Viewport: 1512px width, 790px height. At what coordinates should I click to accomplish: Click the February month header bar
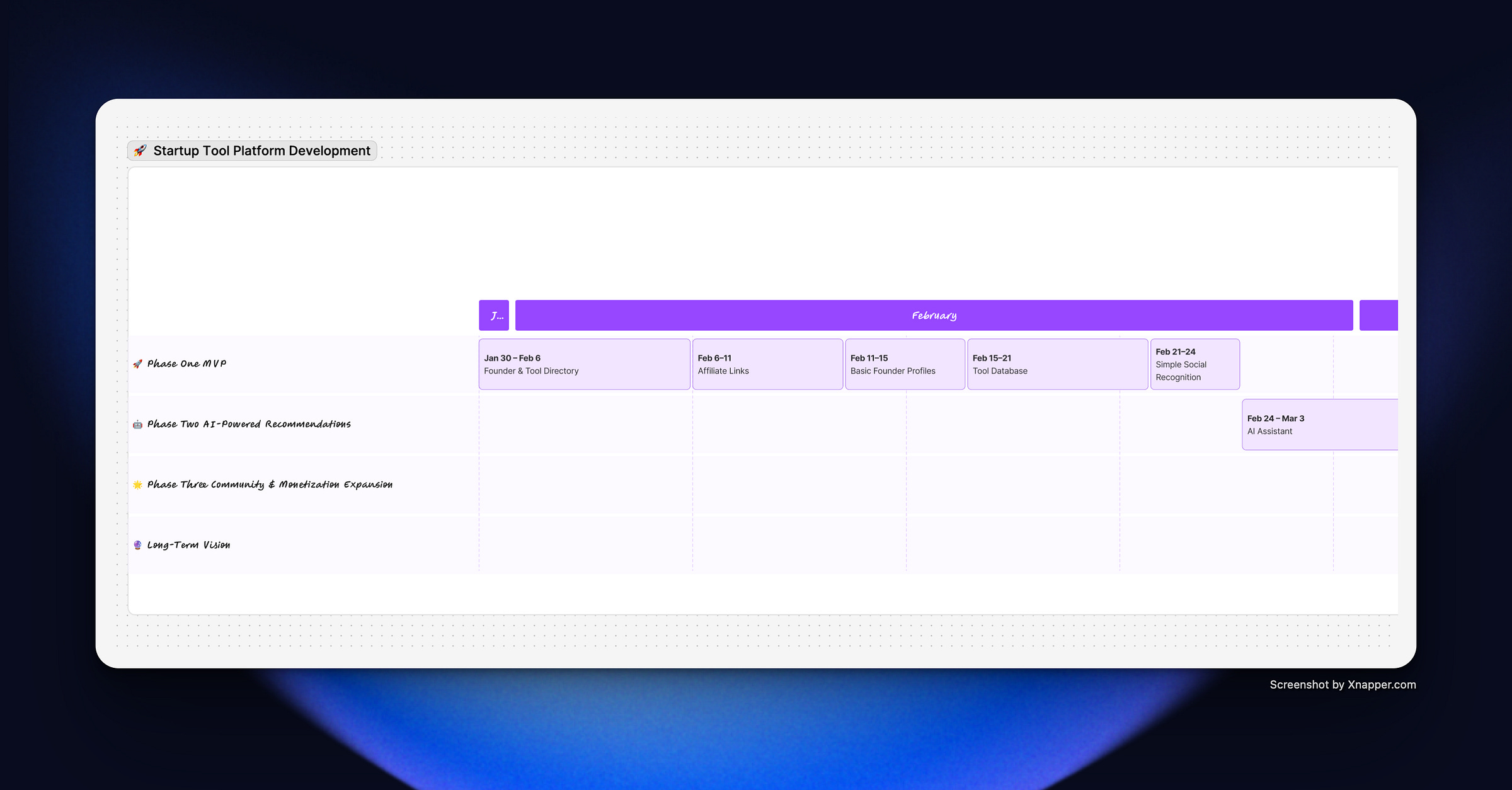click(x=934, y=315)
